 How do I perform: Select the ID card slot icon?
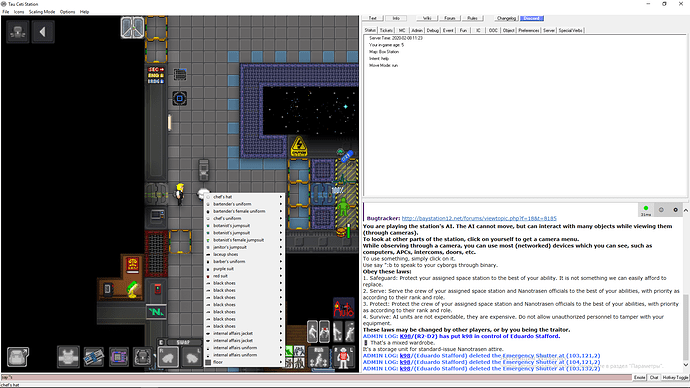click(x=93, y=357)
